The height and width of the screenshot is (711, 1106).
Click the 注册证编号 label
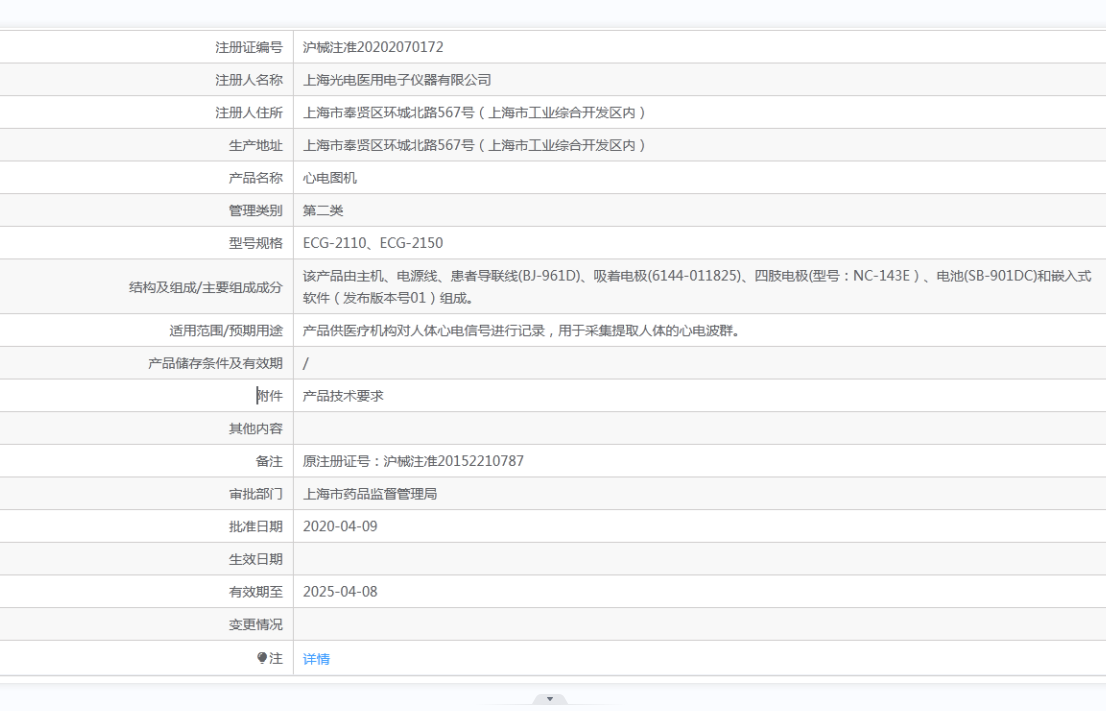pyautogui.click(x=249, y=47)
